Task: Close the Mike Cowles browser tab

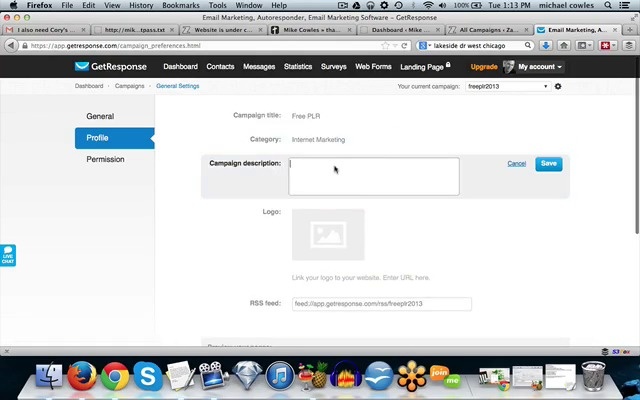Action: click(x=349, y=30)
